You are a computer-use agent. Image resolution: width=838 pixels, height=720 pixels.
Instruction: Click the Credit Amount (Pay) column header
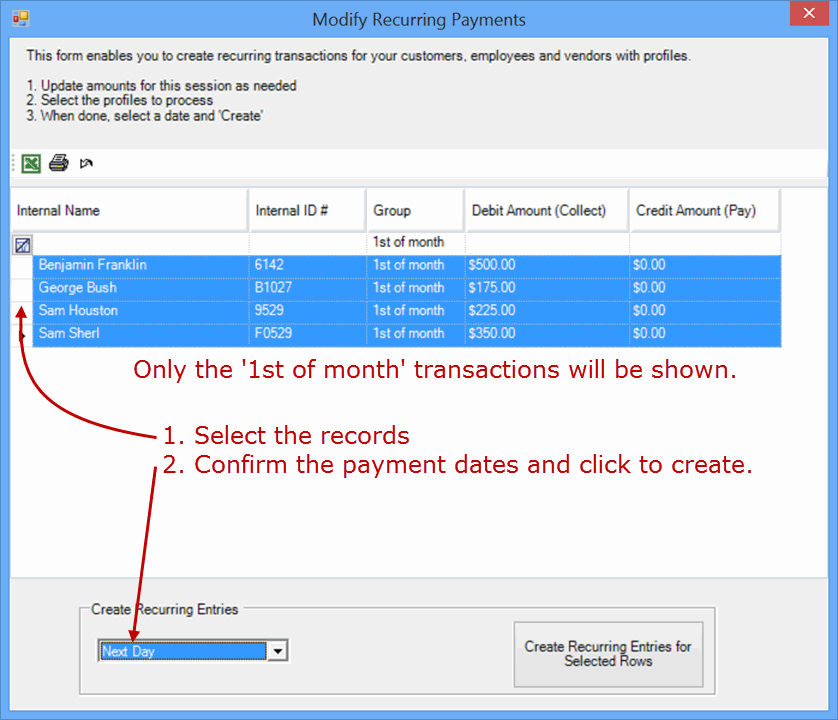pos(704,211)
